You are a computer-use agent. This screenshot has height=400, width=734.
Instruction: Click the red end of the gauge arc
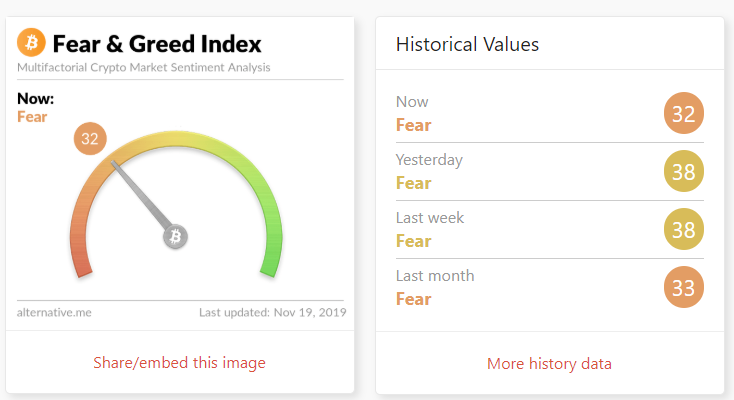(82, 262)
